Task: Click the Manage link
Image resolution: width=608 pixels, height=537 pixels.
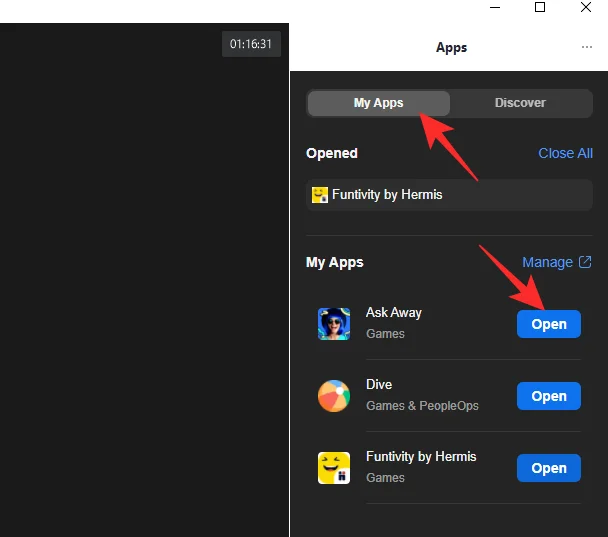Action: pos(547,262)
